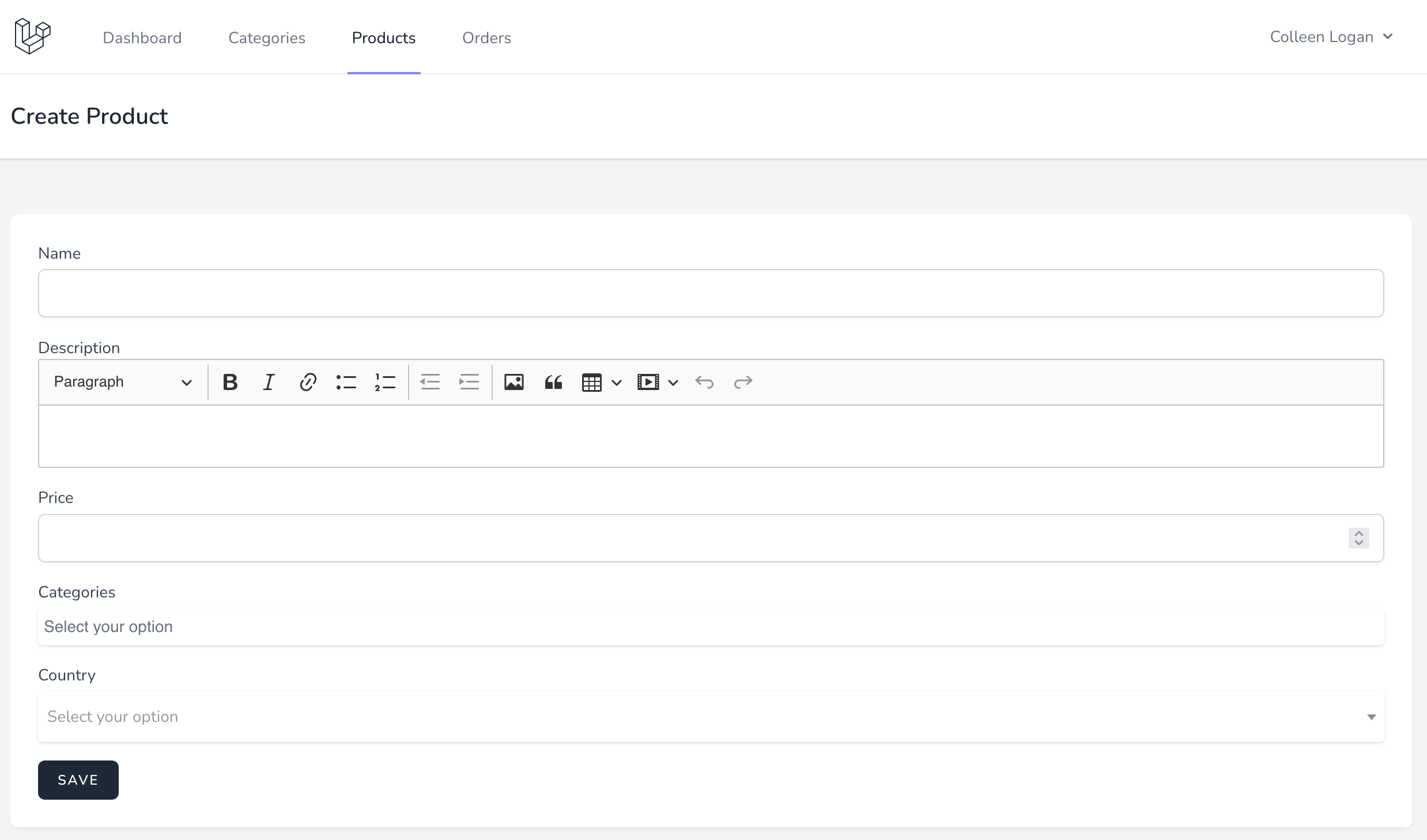Undo the last editor action

[x=704, y=382]
